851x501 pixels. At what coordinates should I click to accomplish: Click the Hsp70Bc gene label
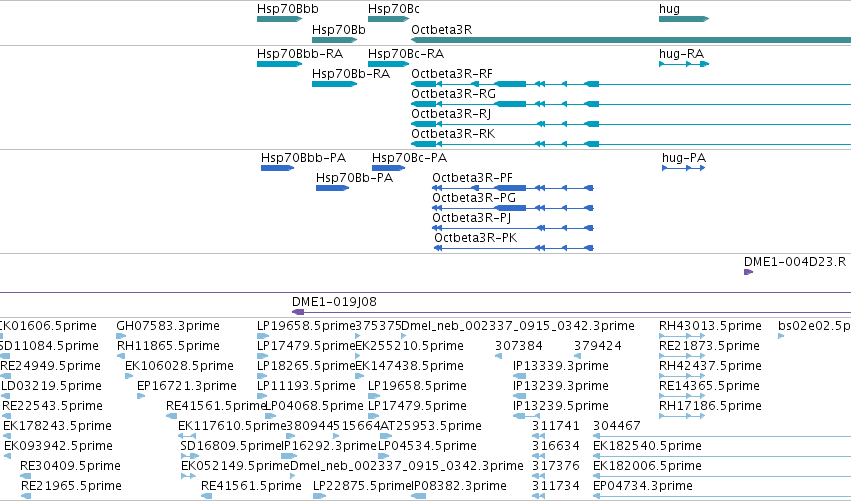click(393, 9)
